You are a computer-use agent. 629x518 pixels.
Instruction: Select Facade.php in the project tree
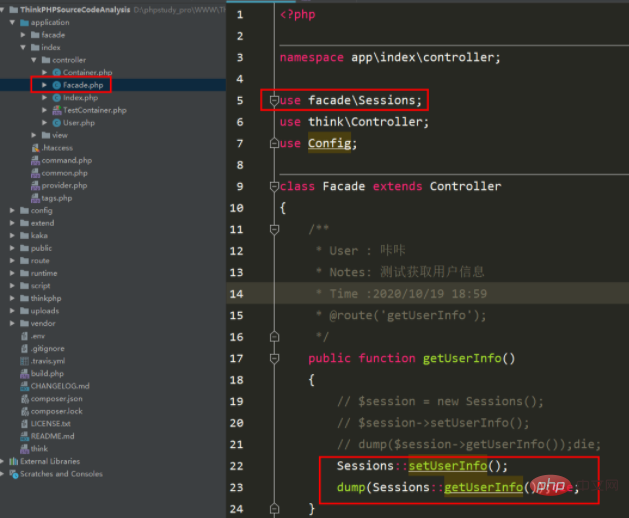click(x=83, y=85)
